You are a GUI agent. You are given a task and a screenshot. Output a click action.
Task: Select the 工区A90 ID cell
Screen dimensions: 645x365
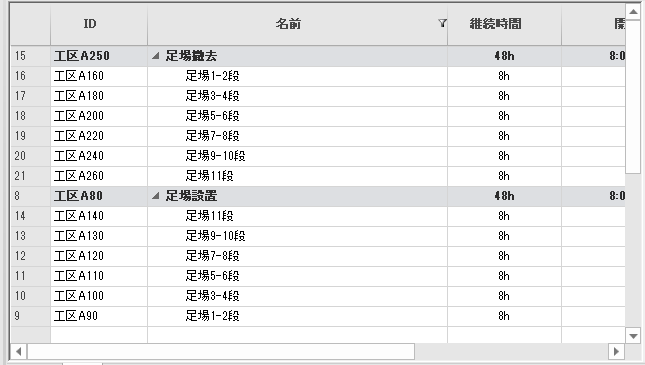pyautogui.click(x=99, y=316)
